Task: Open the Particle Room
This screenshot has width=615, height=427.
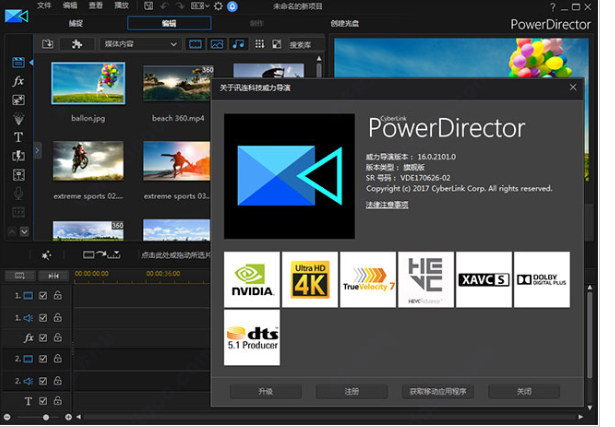Action: pyautogui.click(x=18, y=118)
